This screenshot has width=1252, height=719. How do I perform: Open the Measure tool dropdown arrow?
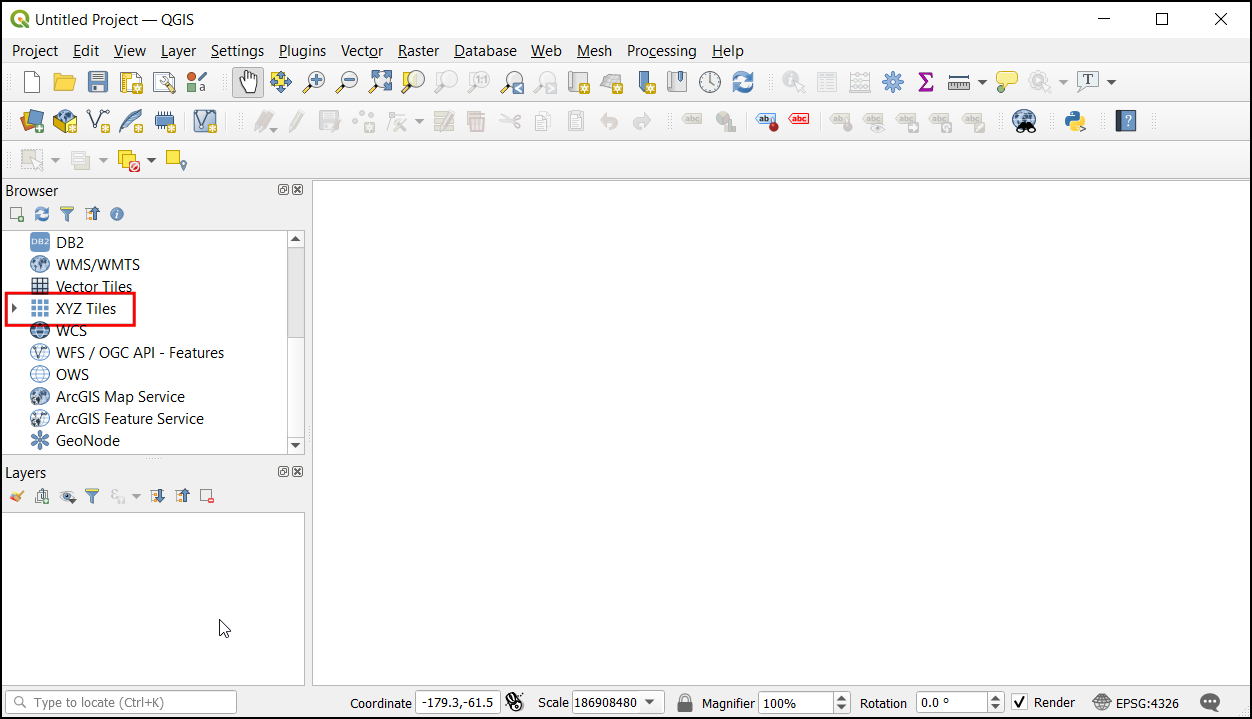pyautogui.click(x=982, y=82)
